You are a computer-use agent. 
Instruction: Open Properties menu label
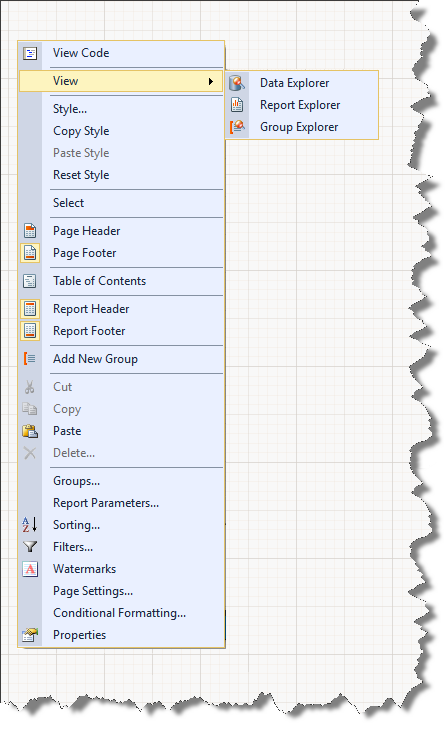pyautogui.click(x=79, y=635)
